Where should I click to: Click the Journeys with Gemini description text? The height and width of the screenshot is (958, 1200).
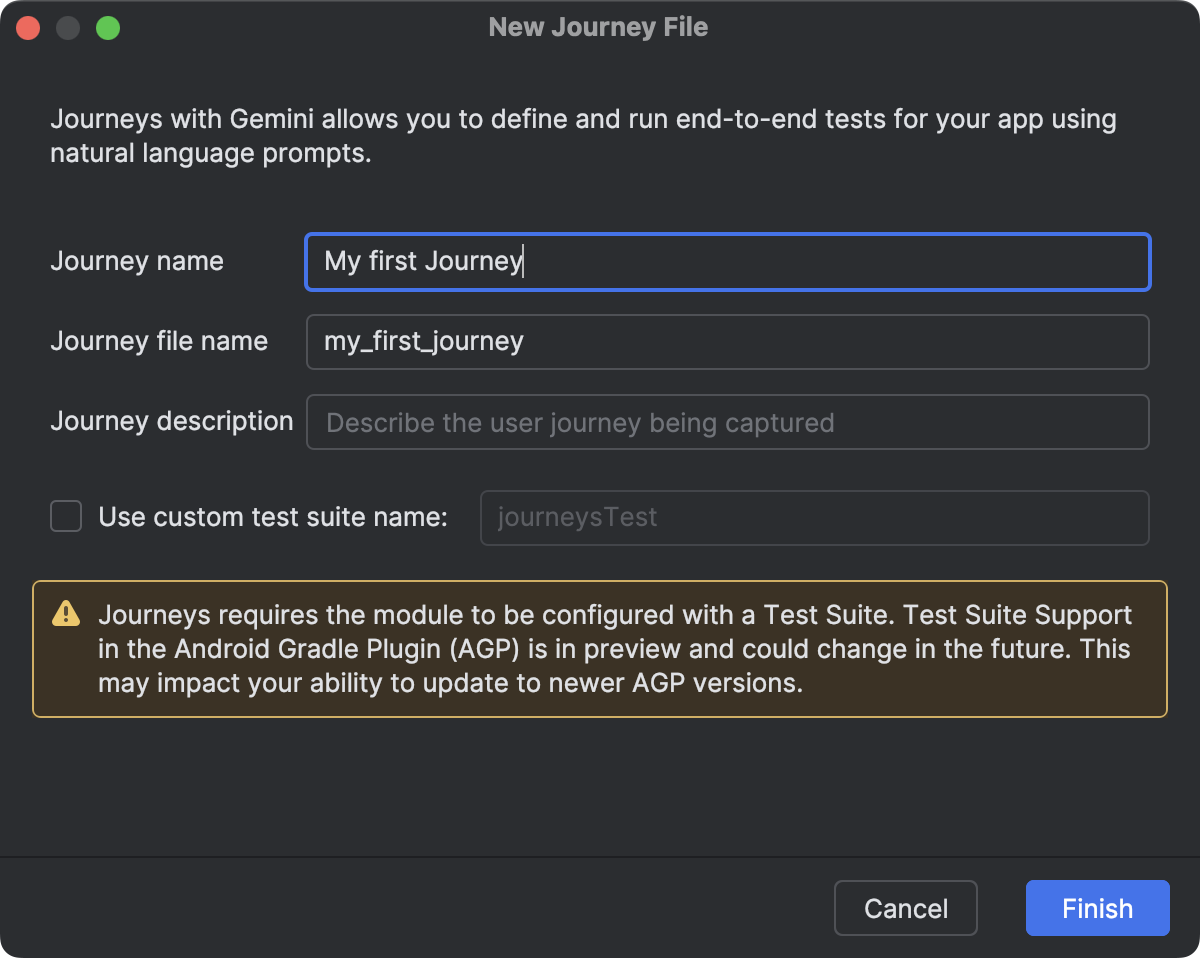coord(583,135)
